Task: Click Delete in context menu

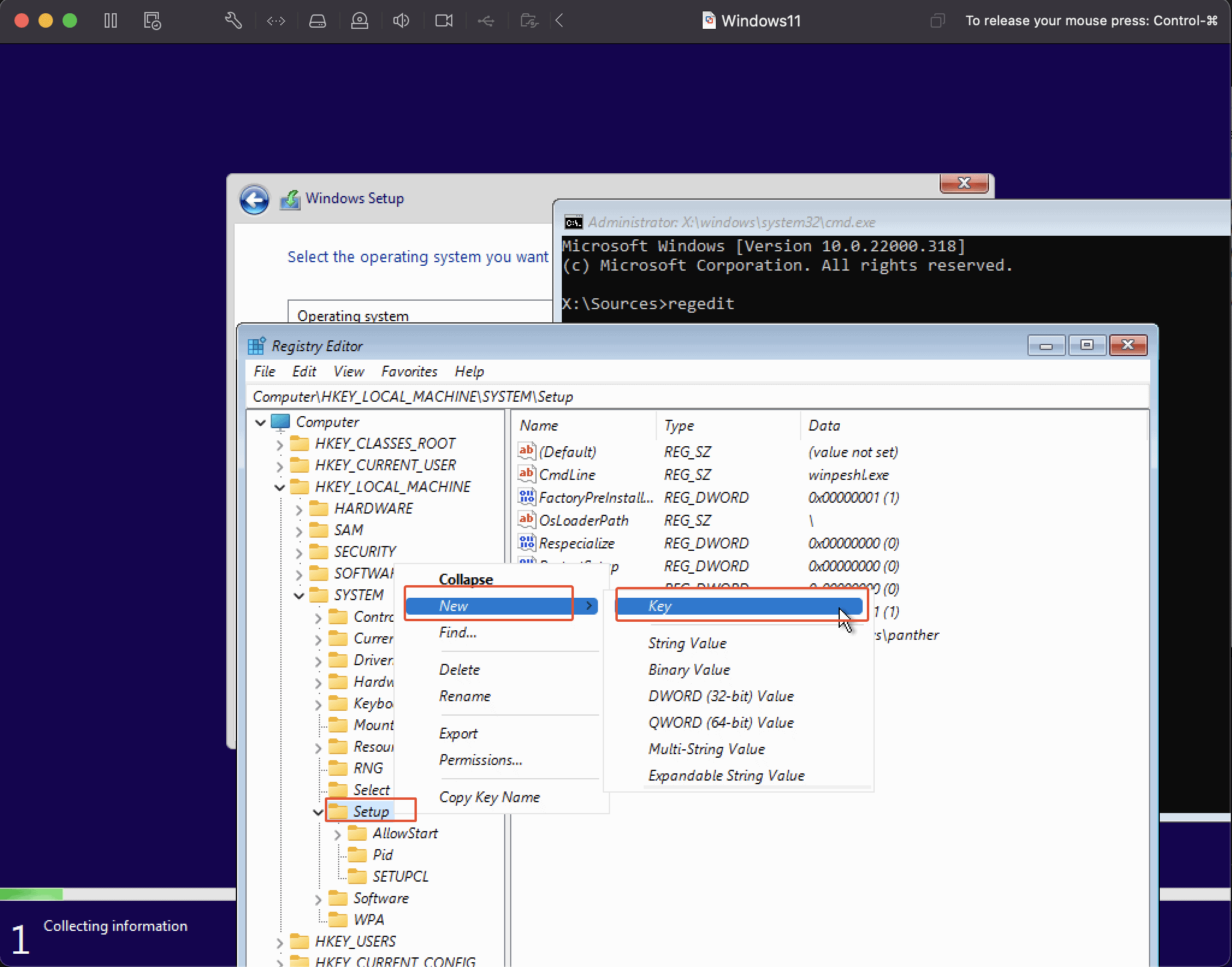Action: pyautogui.click(x=460, y=669)
